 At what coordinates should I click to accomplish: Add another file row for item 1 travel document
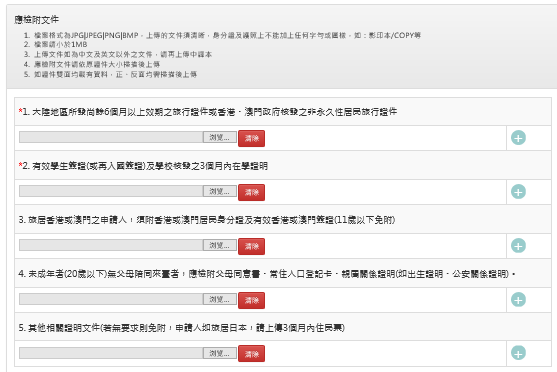[518, 138]
